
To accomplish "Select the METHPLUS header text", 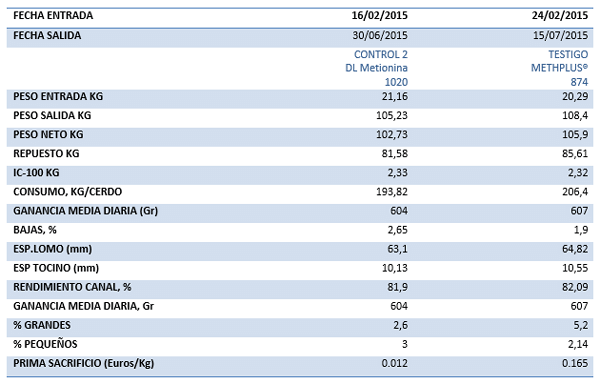I will click(559, 68).
